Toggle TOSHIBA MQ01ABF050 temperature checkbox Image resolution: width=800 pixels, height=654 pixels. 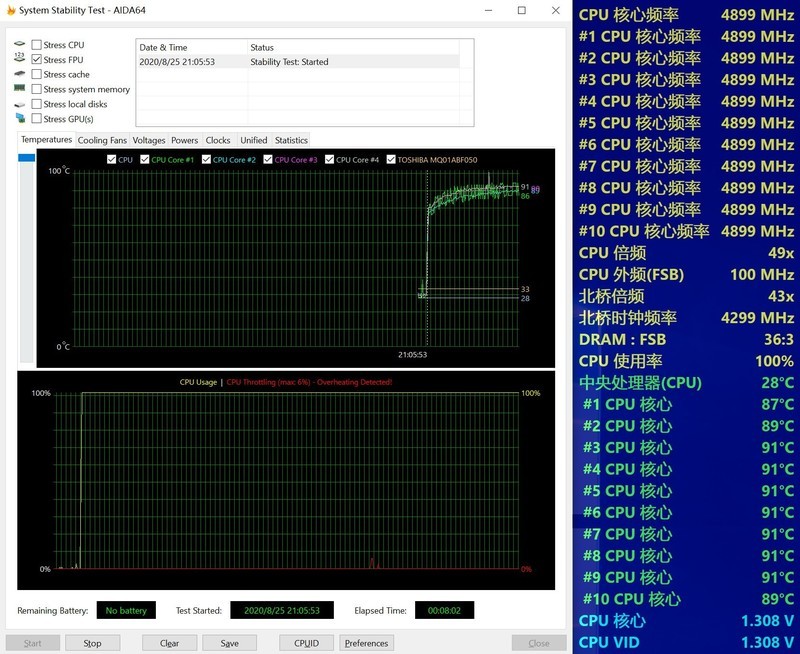click(392, 160)
